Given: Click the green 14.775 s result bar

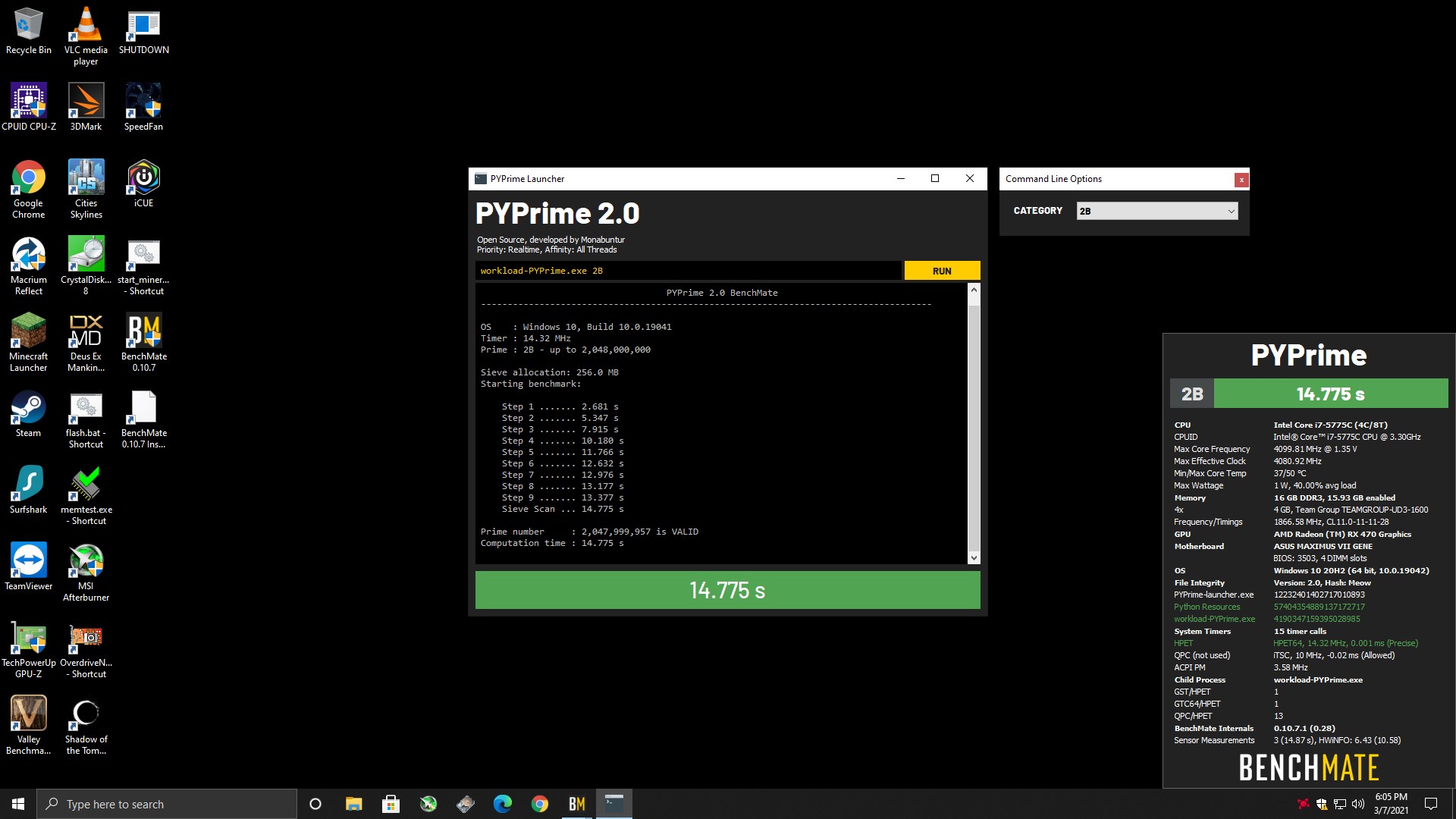Looking at the screenshot, I should tap(727, 590).
